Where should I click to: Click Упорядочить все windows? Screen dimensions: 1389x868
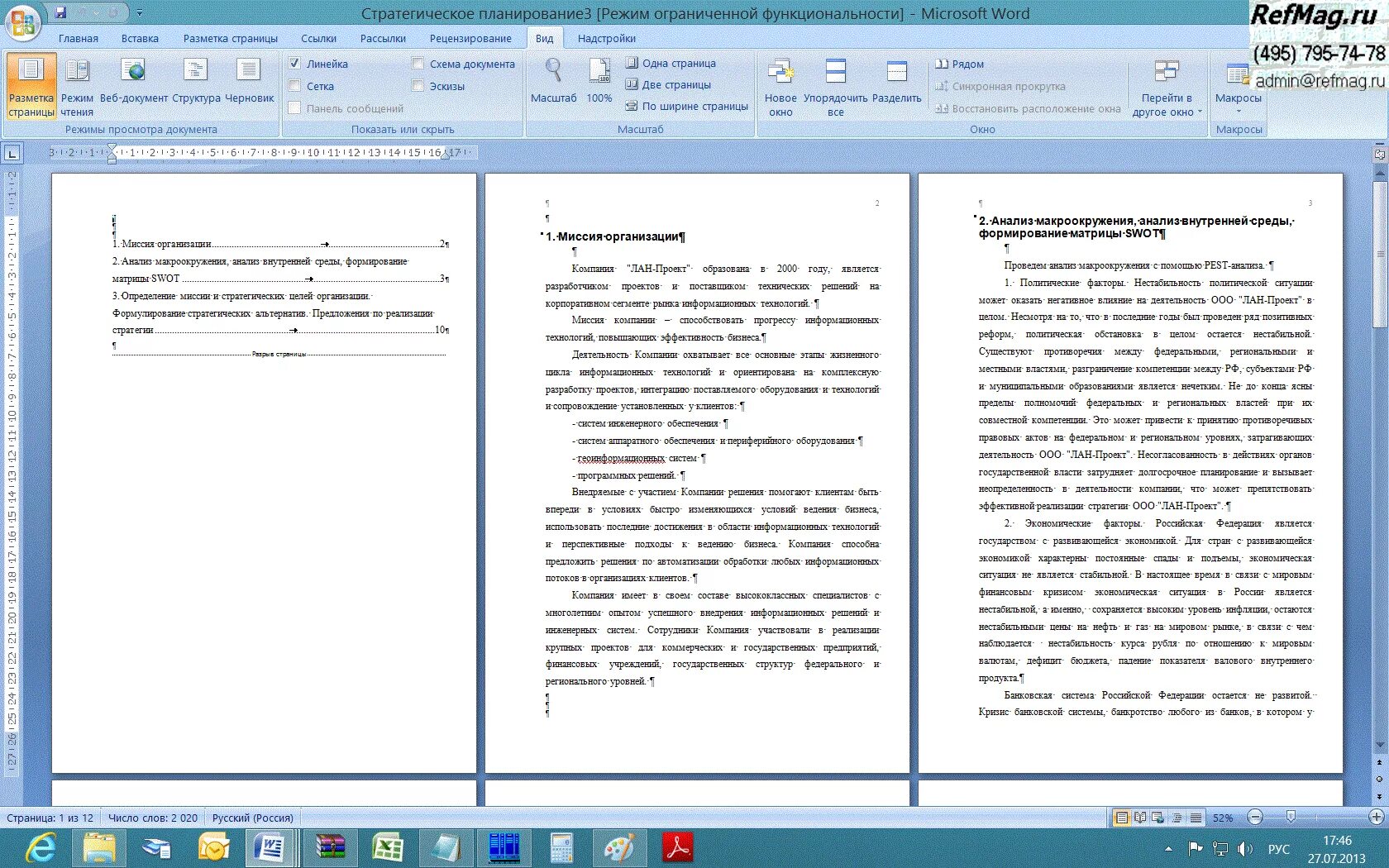[x=836, y=86]
